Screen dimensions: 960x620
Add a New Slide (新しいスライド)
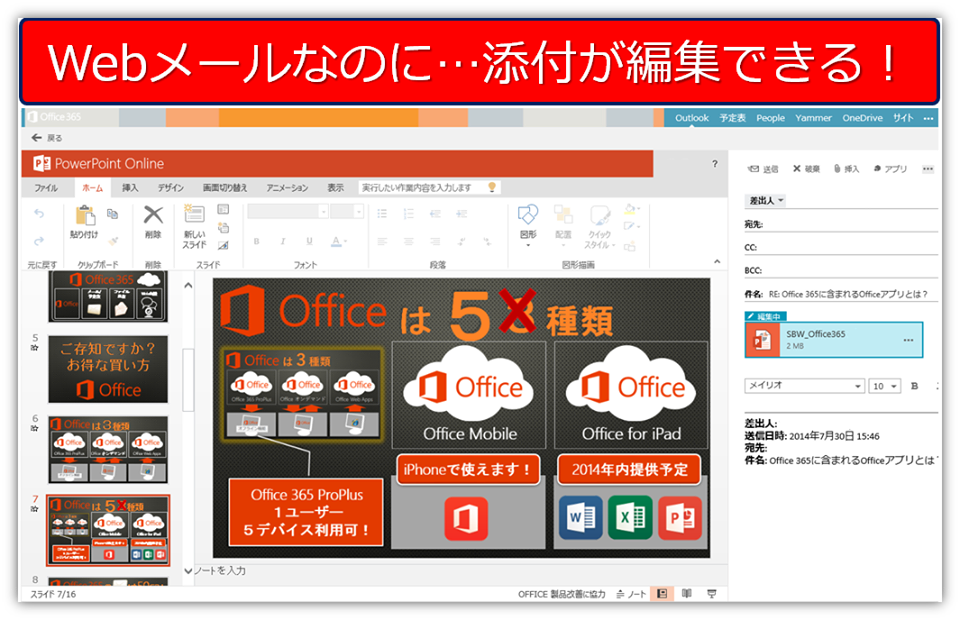[195, 226]
